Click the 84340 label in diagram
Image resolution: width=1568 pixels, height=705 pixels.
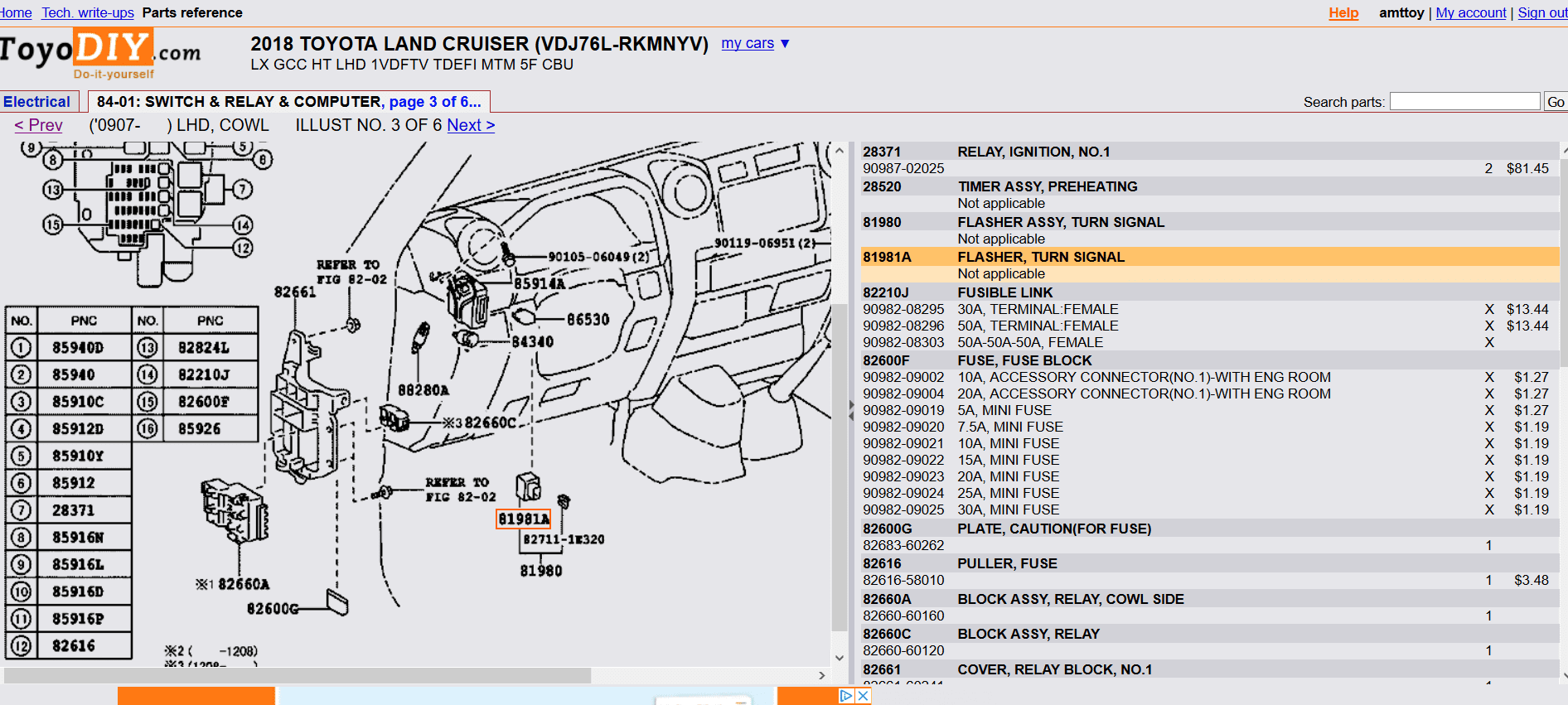(532, 341)
